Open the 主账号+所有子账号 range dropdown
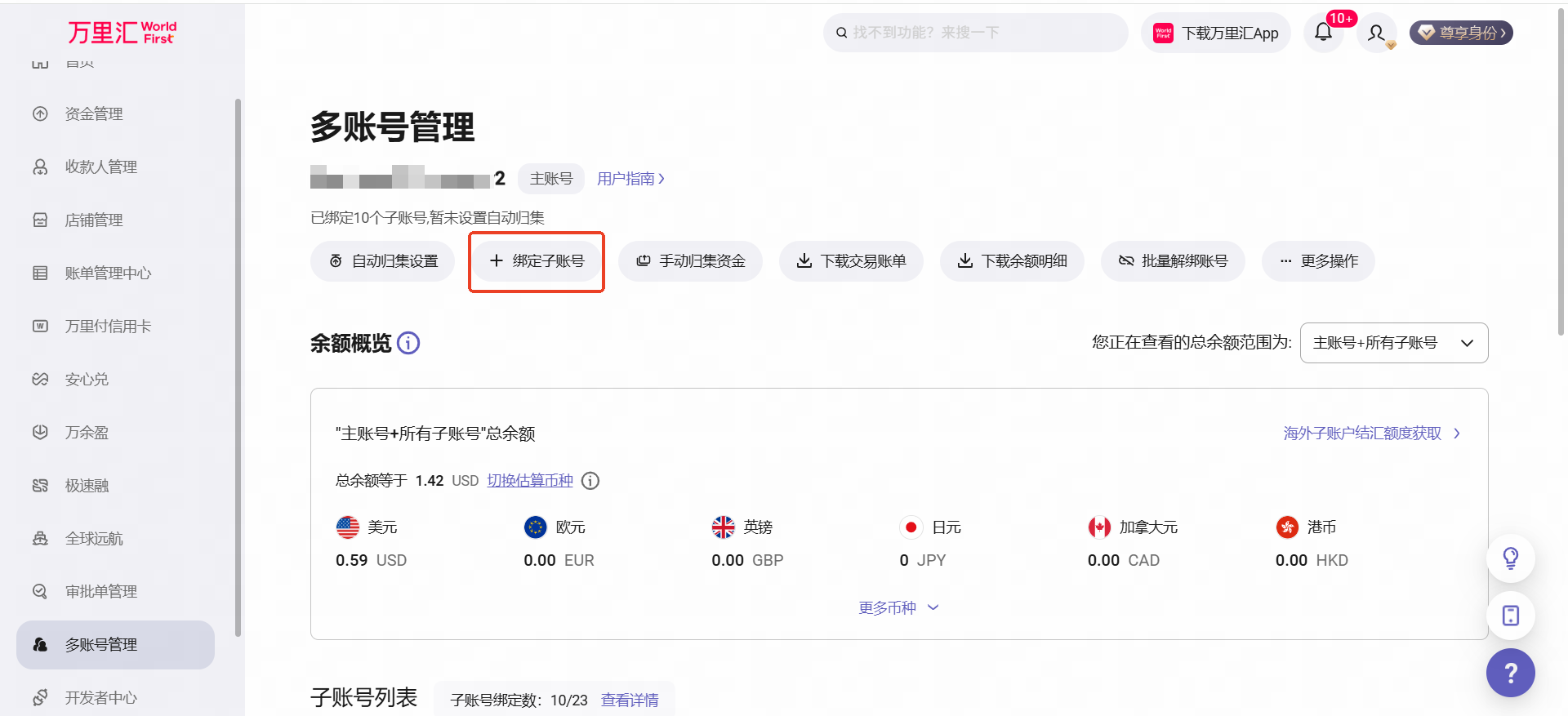Image resolution: width=1568 pixels, height=716 pixels. click(1393, 343)
